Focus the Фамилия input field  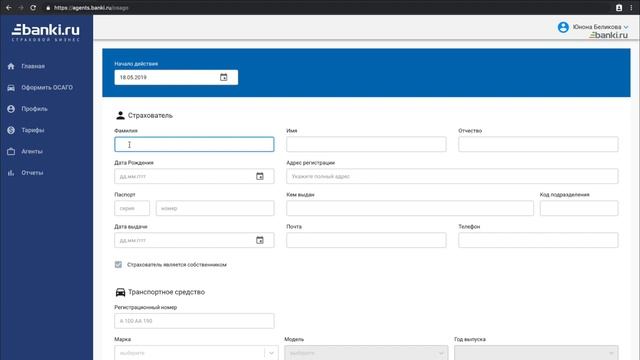194,144
